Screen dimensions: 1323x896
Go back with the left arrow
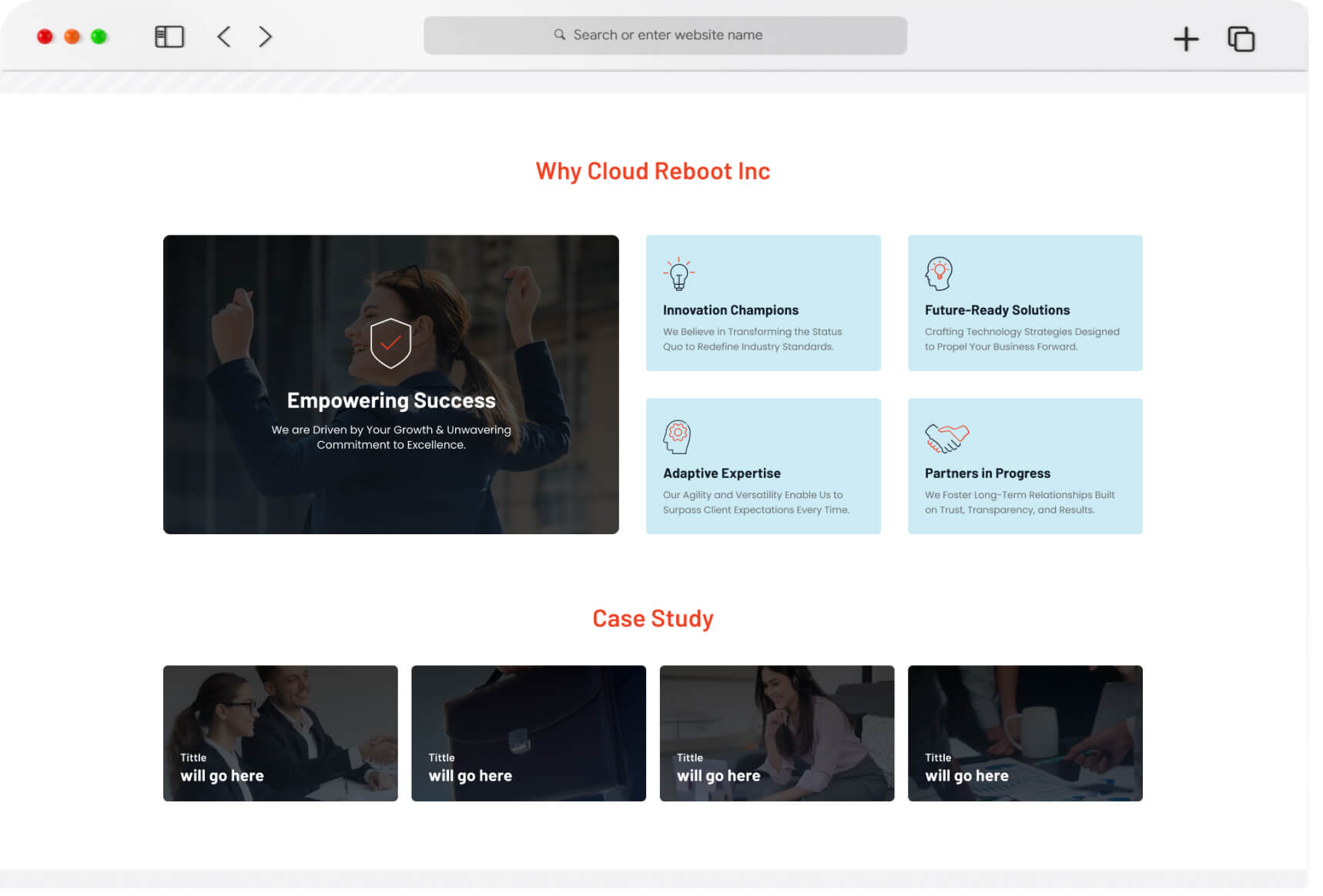pyautogui.click(x=224, y=37)
